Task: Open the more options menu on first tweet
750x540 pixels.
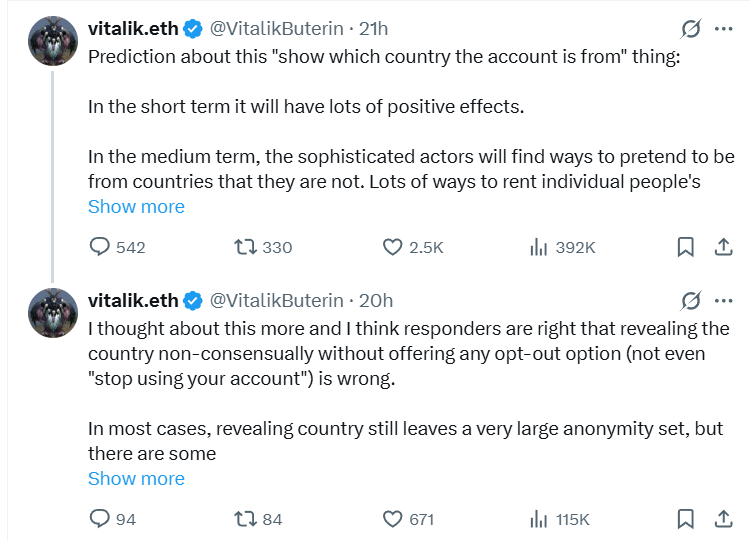Action: (723, 29)
